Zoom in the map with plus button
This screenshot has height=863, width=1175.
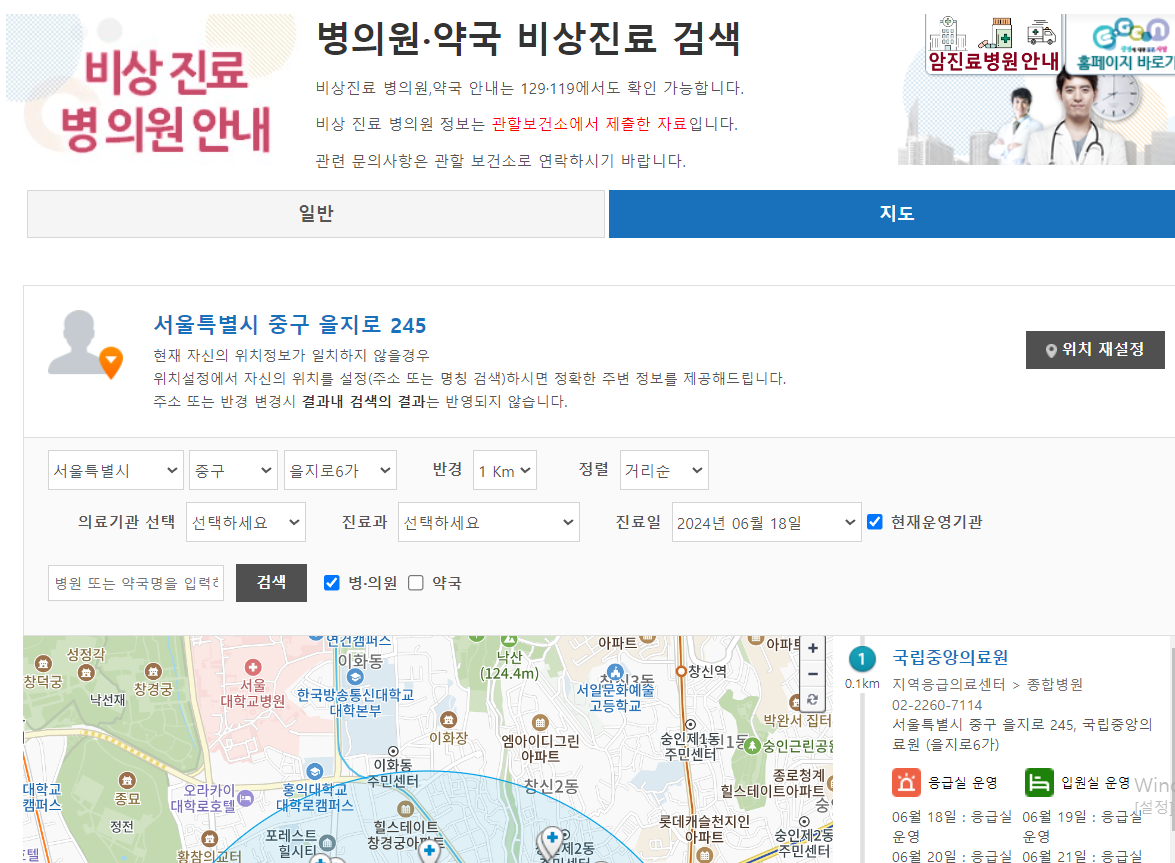(x=812, y=649)
